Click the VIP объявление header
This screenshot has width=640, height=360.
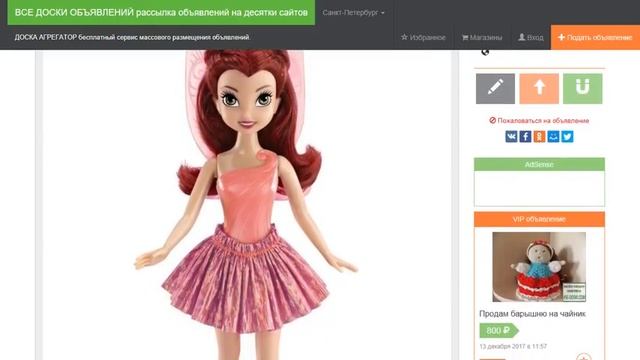(539, 219)
